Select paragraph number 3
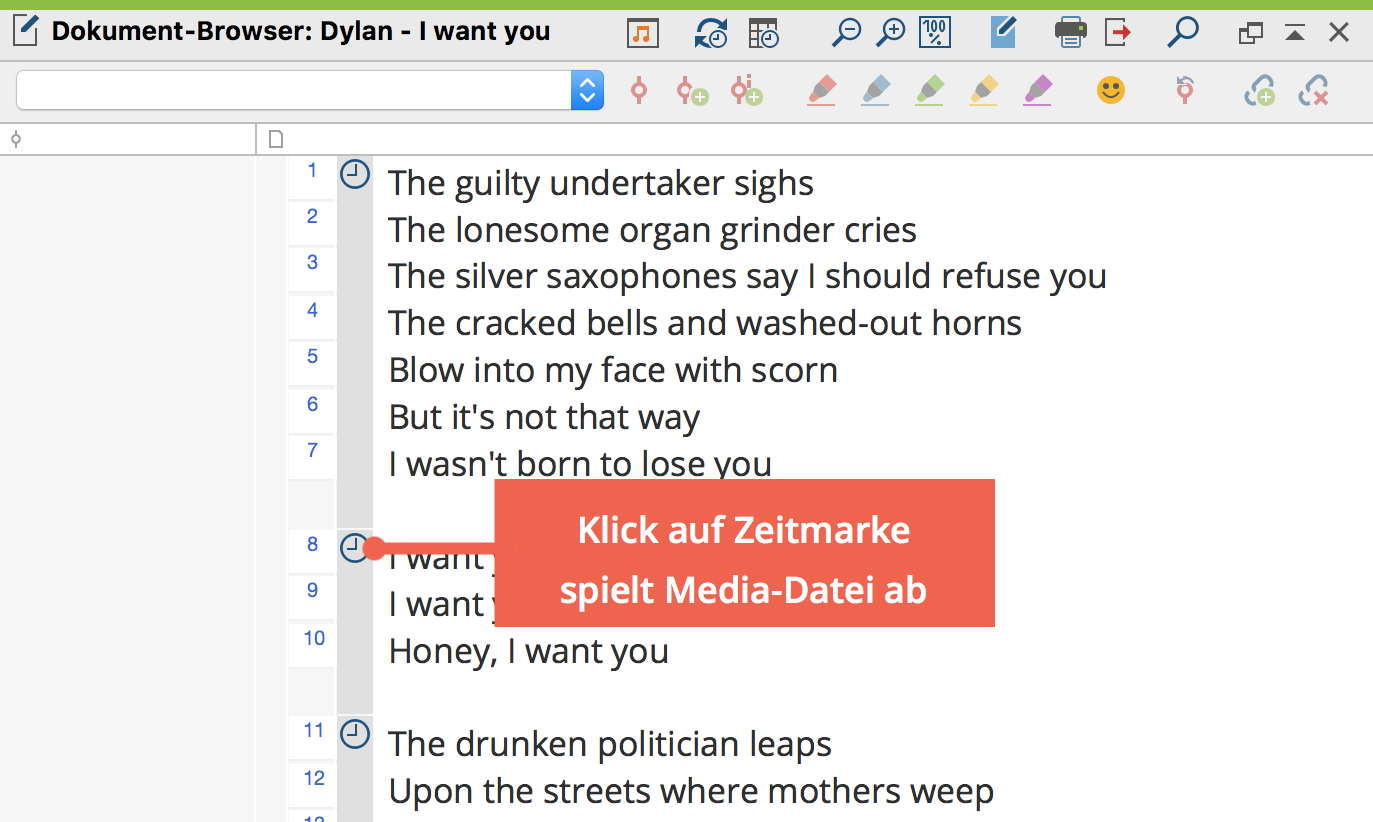Screen dimensions: 1373x822 pyautogui.click(x=312, y=263)
